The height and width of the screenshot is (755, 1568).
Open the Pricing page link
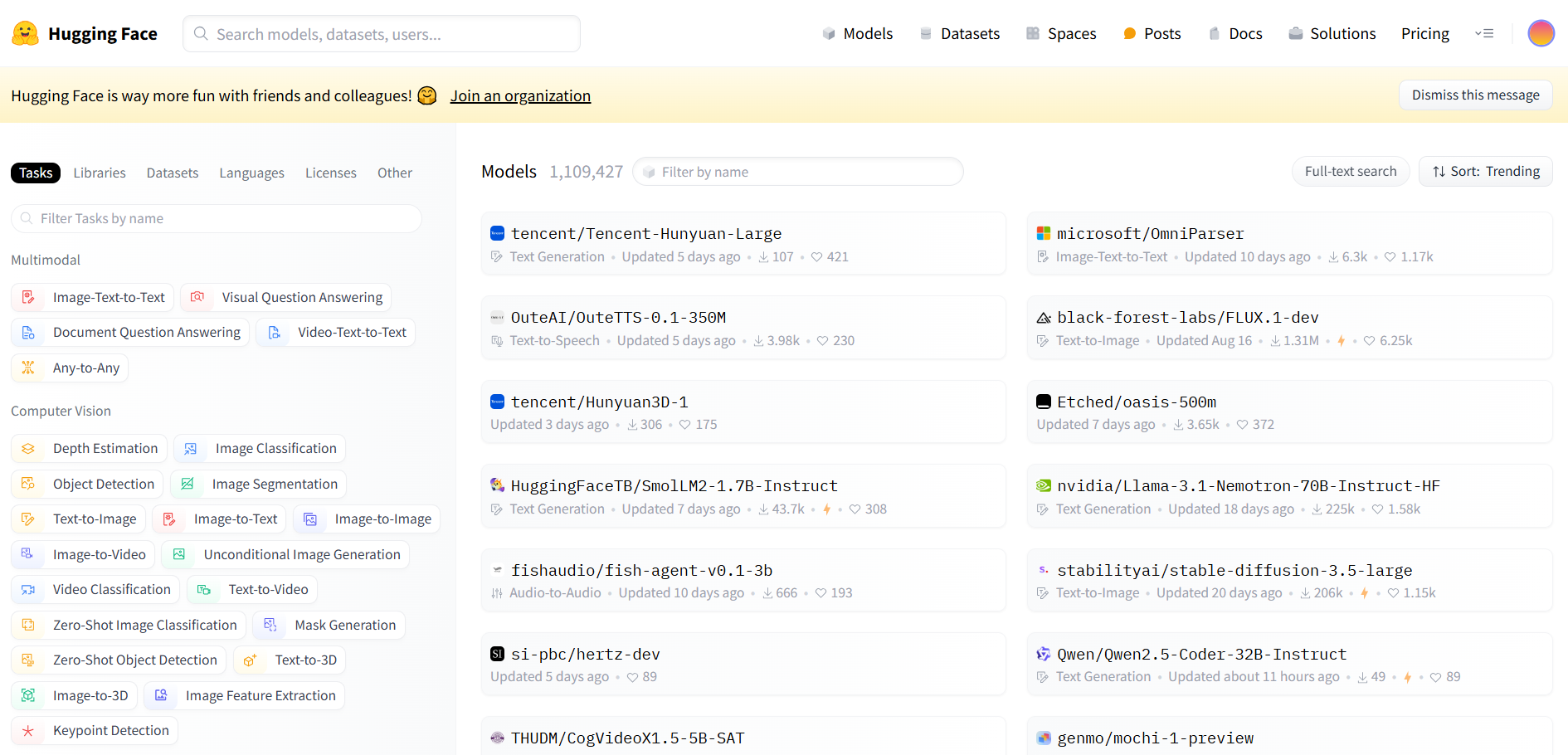click(x=1425, y=33)
